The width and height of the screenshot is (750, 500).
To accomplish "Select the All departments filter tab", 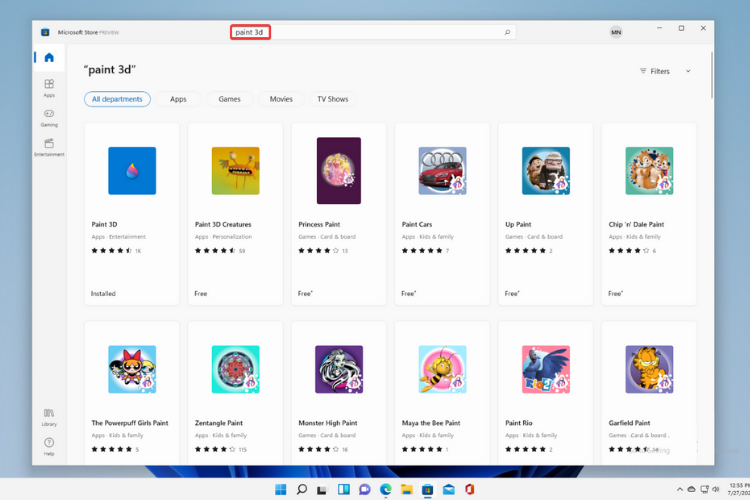I will point(117,99).
